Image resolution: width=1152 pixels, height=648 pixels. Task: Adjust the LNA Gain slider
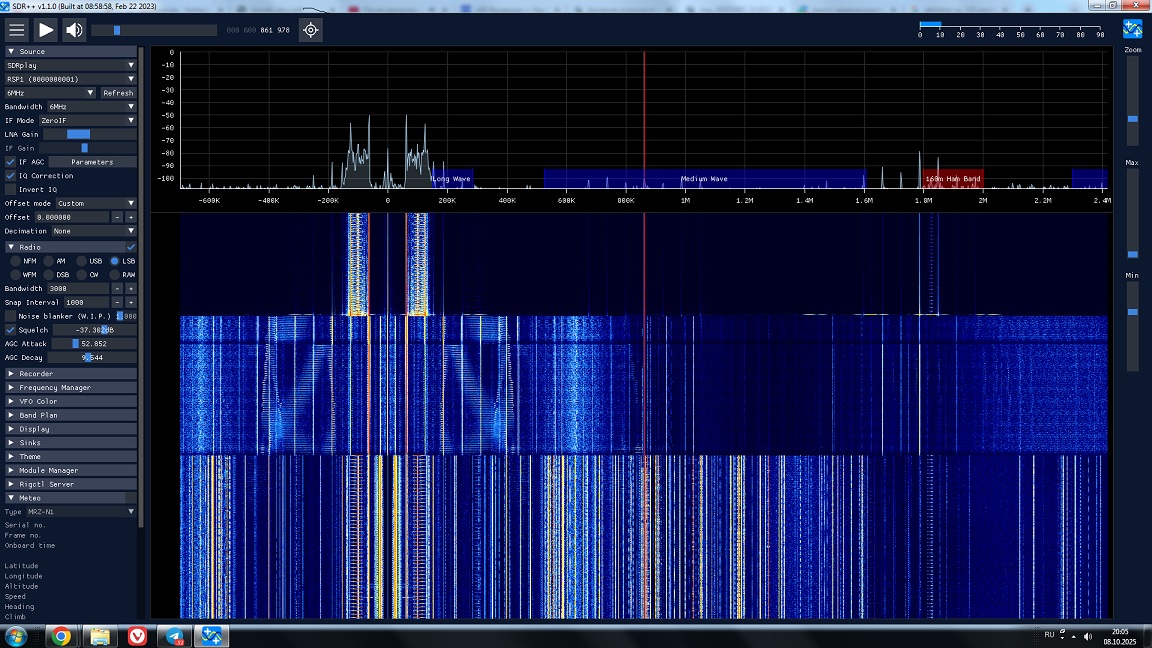click(79, 134)
